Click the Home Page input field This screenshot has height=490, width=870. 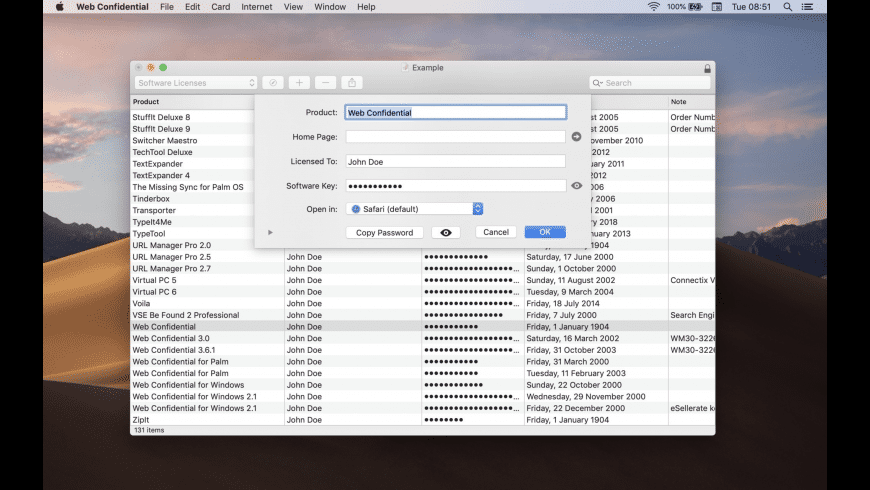[x=456, y=137]
